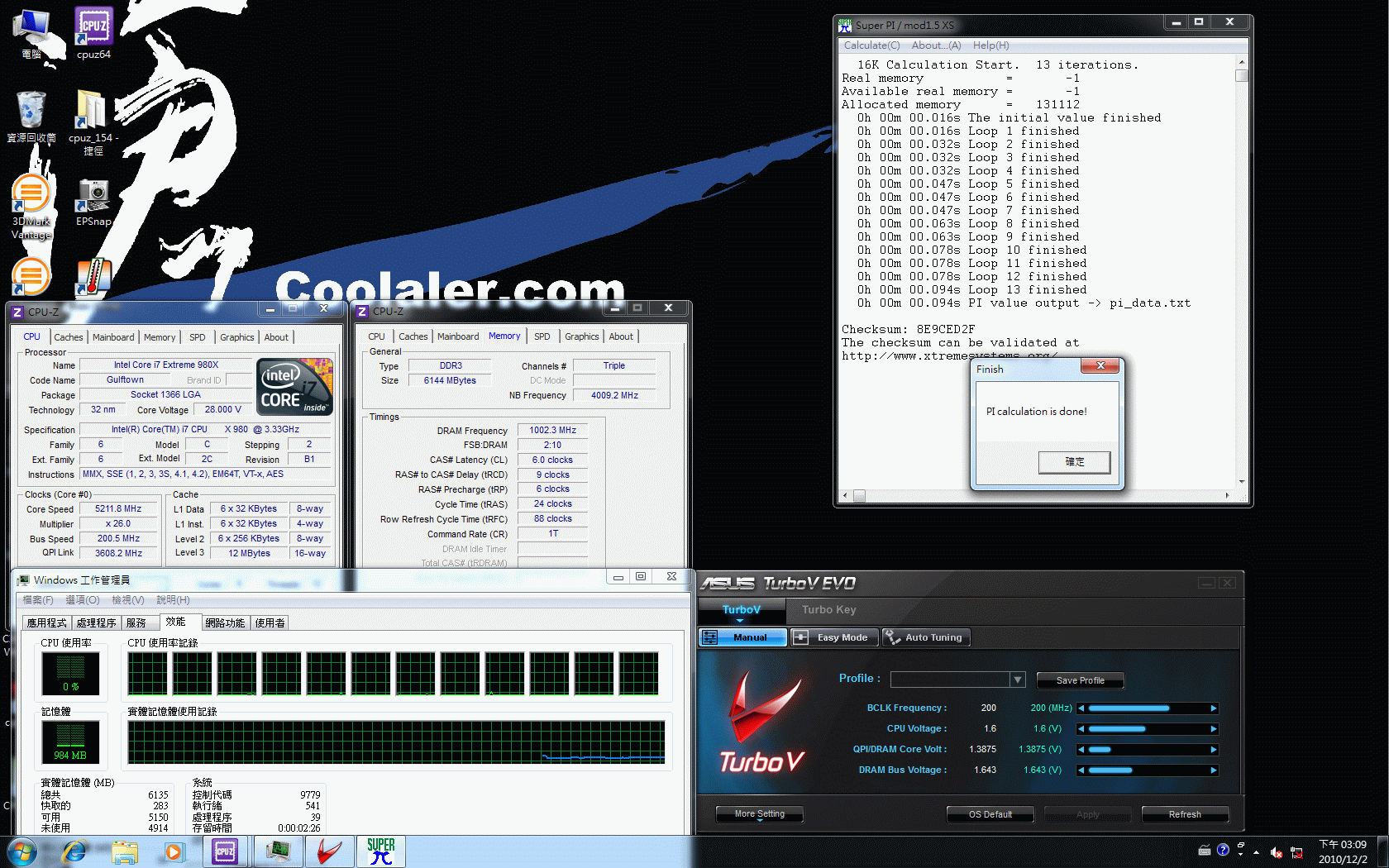Open the Calculate(C) menu in Super PI
Screen dimensions: 1389x868
[x=871, y=45]
